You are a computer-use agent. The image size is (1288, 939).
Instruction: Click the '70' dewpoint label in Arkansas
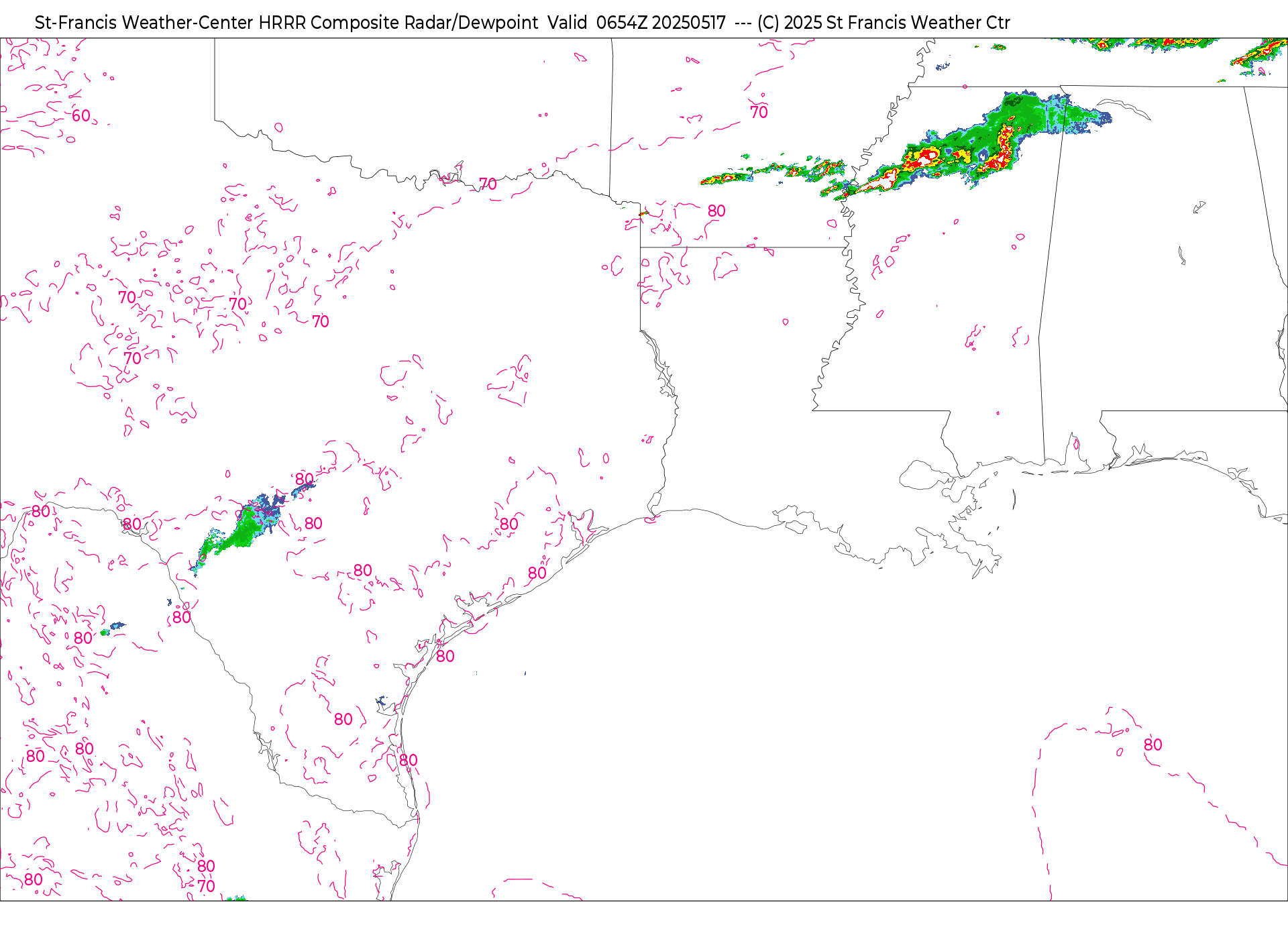[759, 113]
